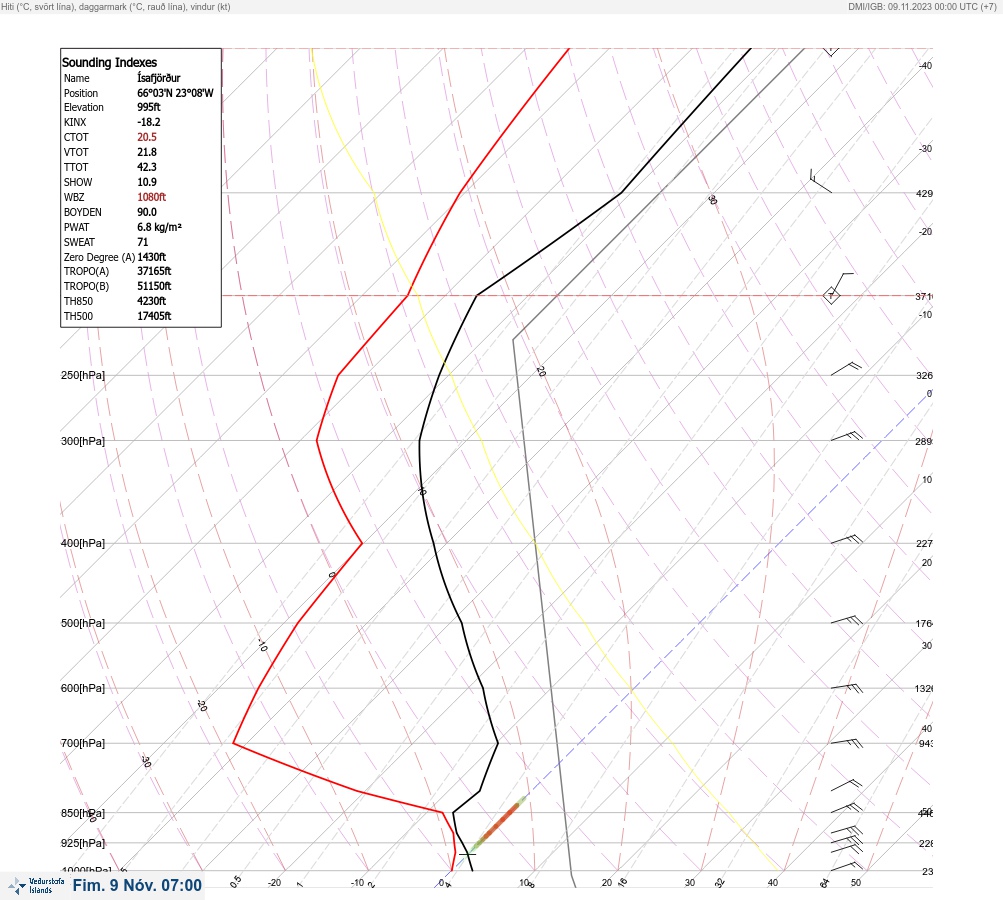This screenshot has width=1003, height=900.
Task: Click the 500[hPa] pressure label
Action: tap(83, 623)
